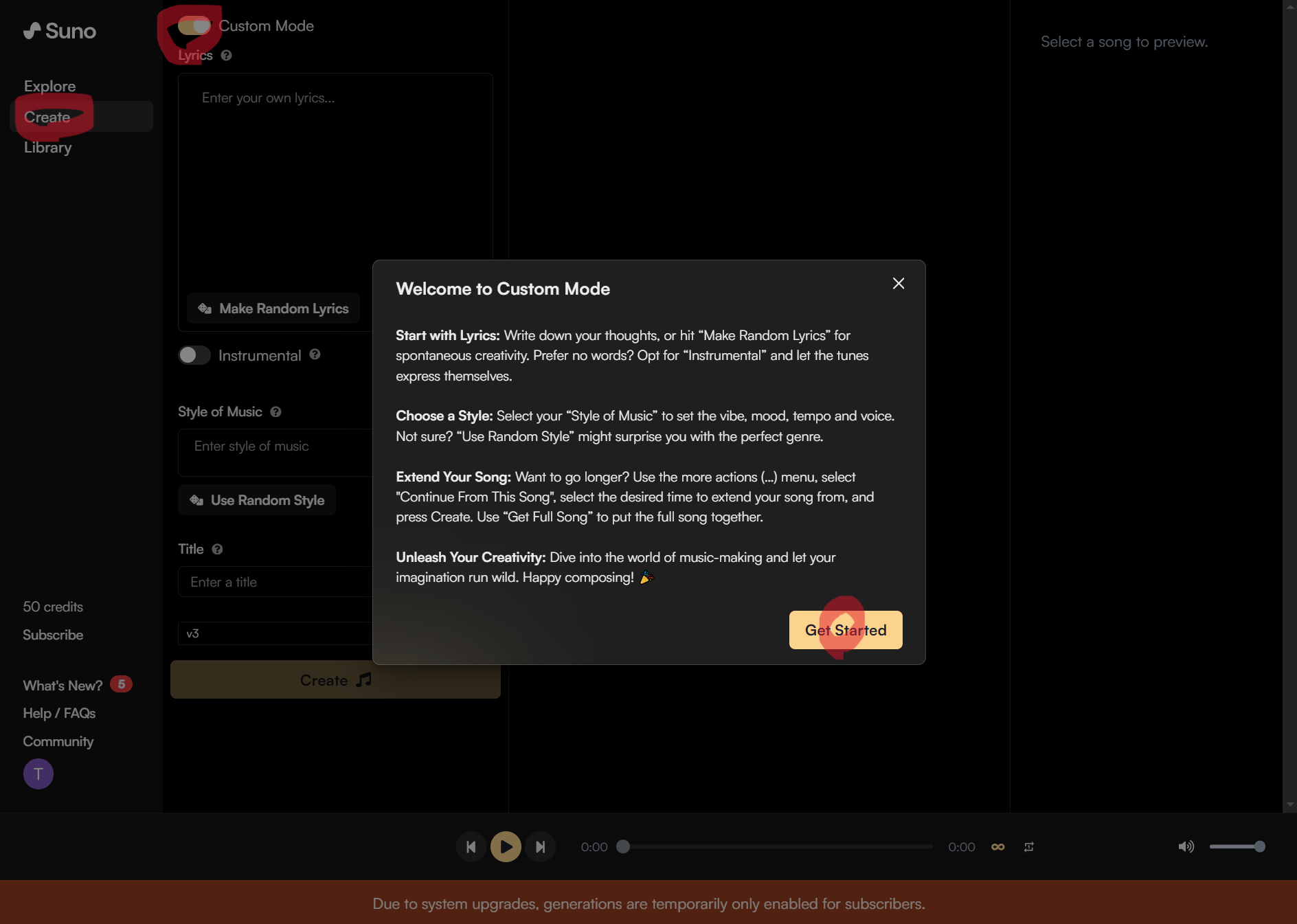This screenshot has height=924, width=1297.
Task: Click the Enter a title field
Action: 275,582
